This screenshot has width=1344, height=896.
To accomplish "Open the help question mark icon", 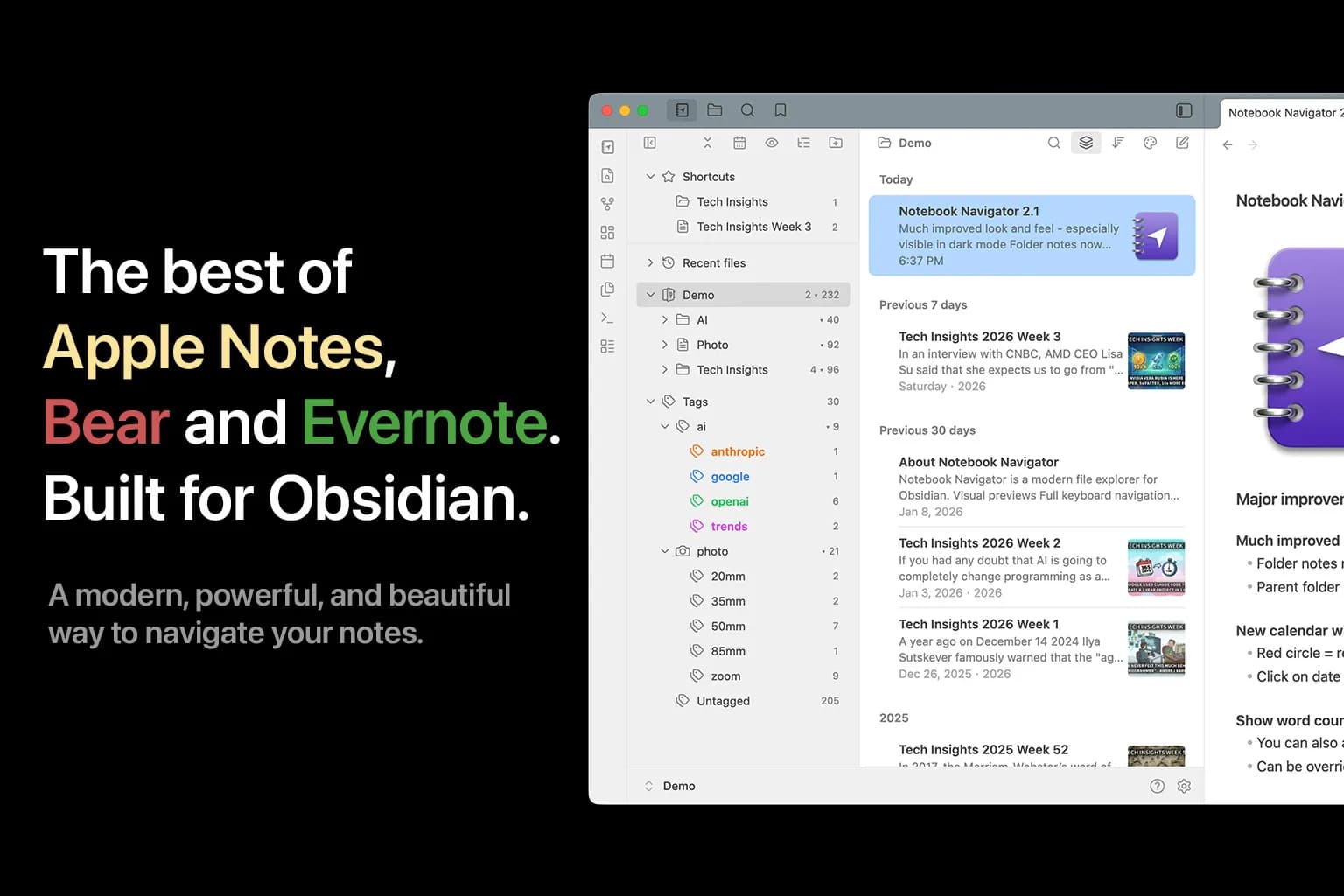I will [1157, 786].
